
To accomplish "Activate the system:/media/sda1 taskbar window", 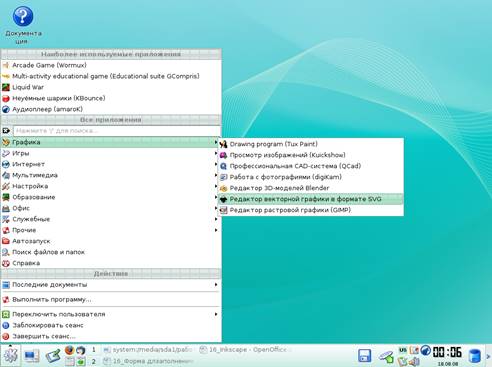I will click(x=148, y=350).
